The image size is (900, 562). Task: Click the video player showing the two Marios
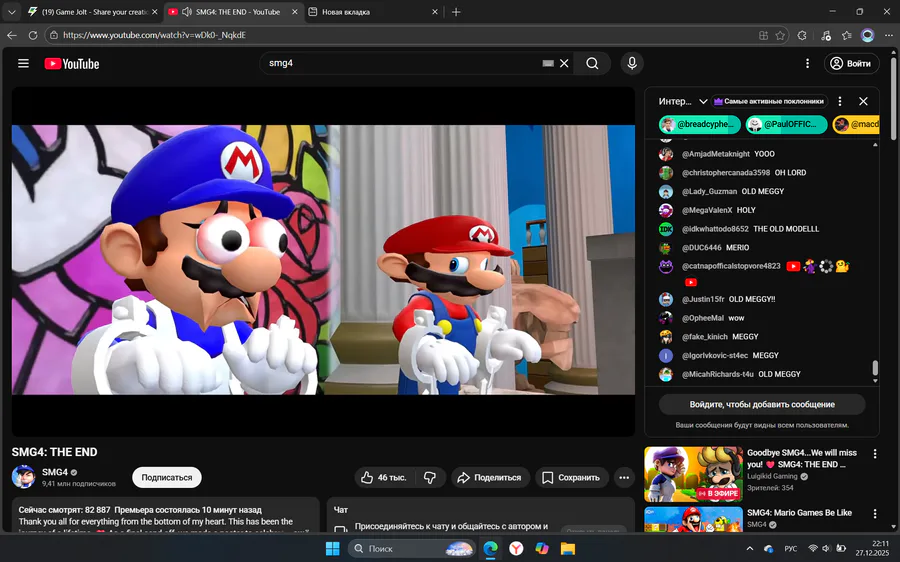(323, 260)
